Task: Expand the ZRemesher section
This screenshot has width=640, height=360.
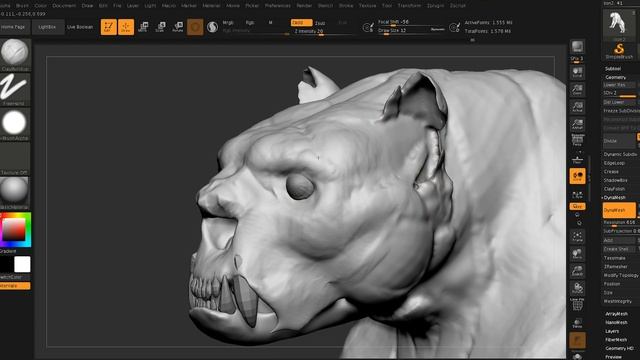Action: (x=616, y=267)
